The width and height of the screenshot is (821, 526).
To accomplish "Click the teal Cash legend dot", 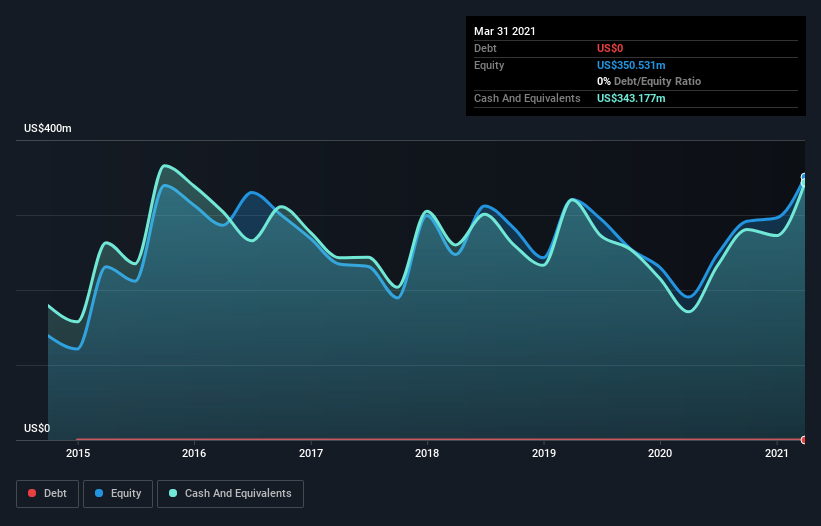I will [x=173, y=493].
